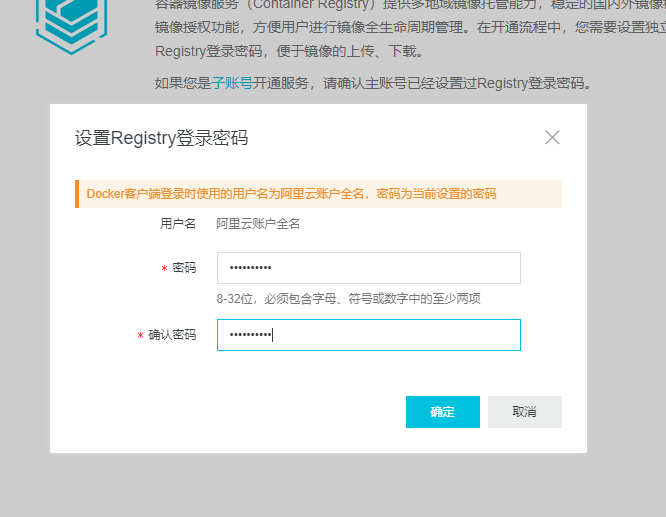Click the 密码 field label
The height and width of the screenshot is (517, 666).
coord(184,268)
